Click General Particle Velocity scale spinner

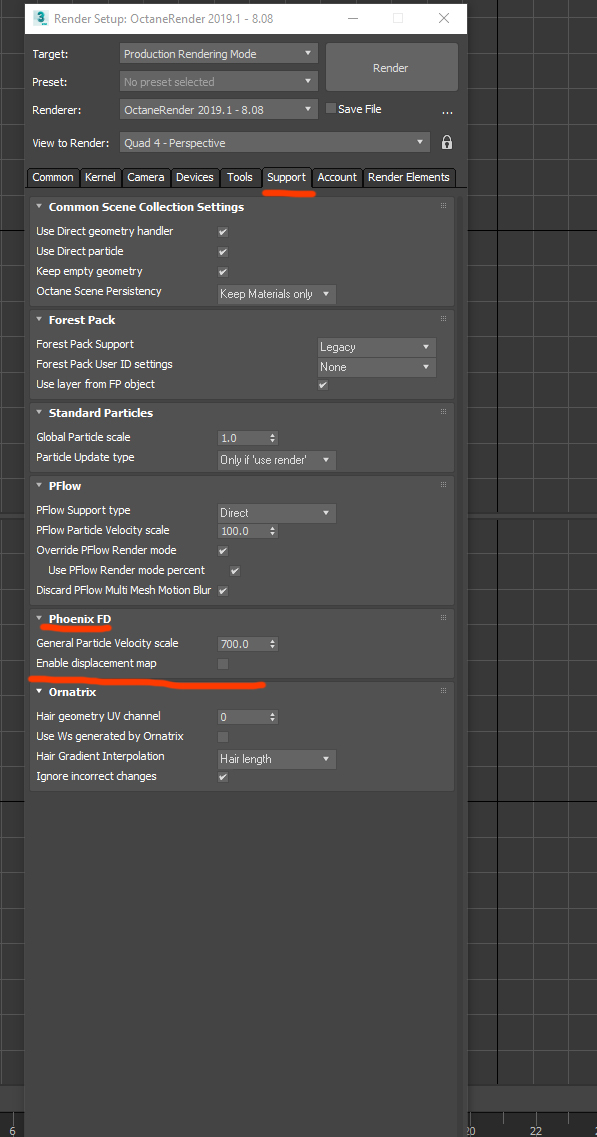tap(273, 644)
